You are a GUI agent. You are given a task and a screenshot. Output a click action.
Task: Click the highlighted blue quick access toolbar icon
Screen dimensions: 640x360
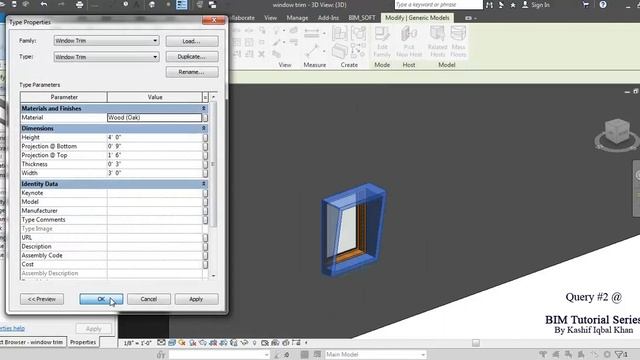click(182, 5)
